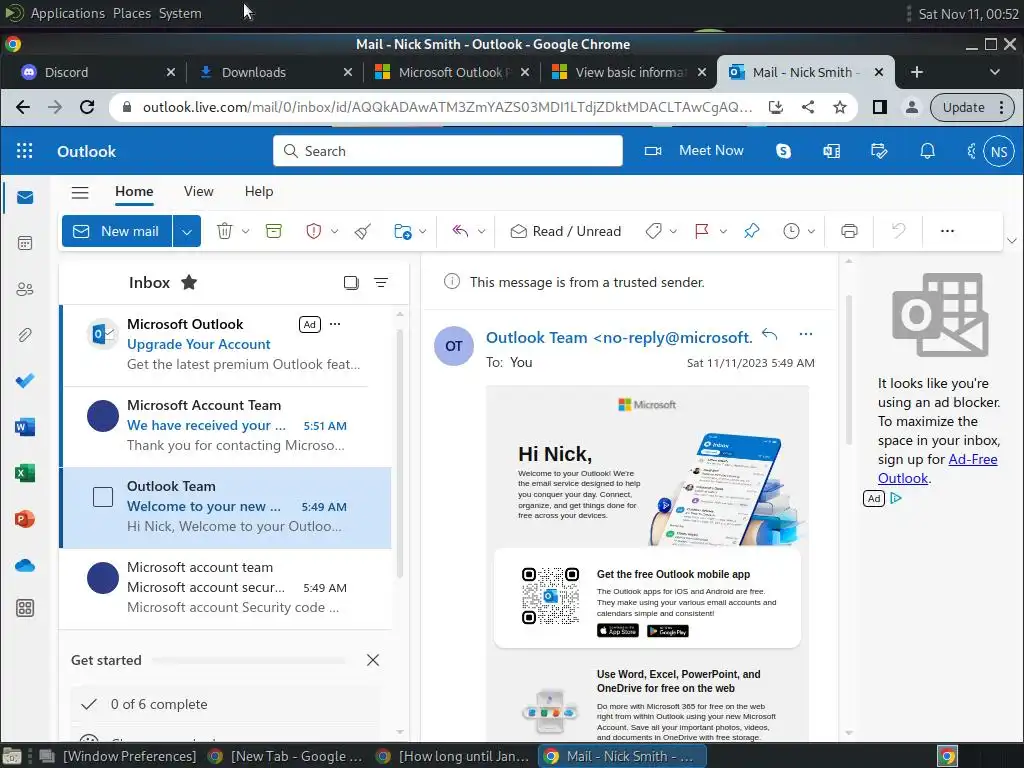Compose with the New mail button
Viewport: 1024px width, 768px height.
[117, 231]
